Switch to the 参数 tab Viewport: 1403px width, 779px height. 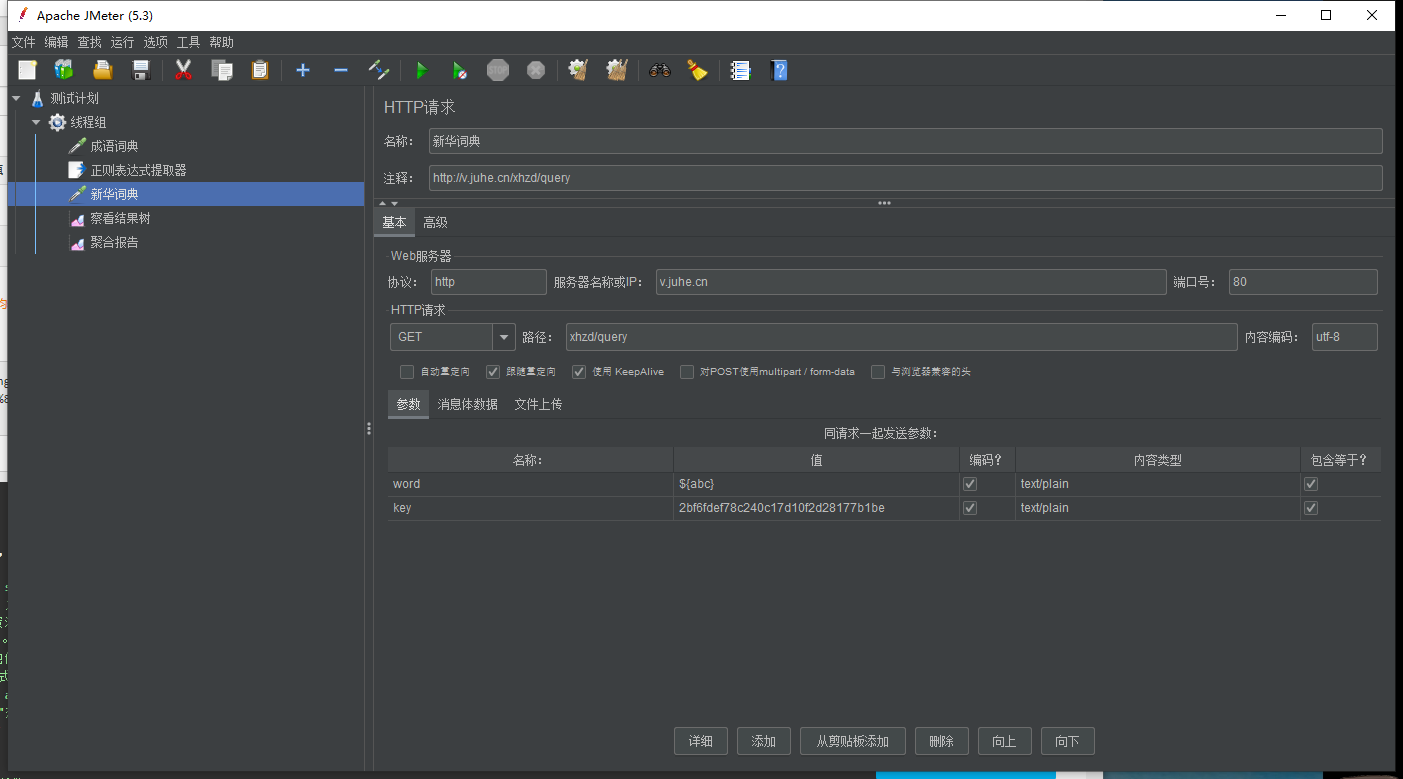point(408,404)
